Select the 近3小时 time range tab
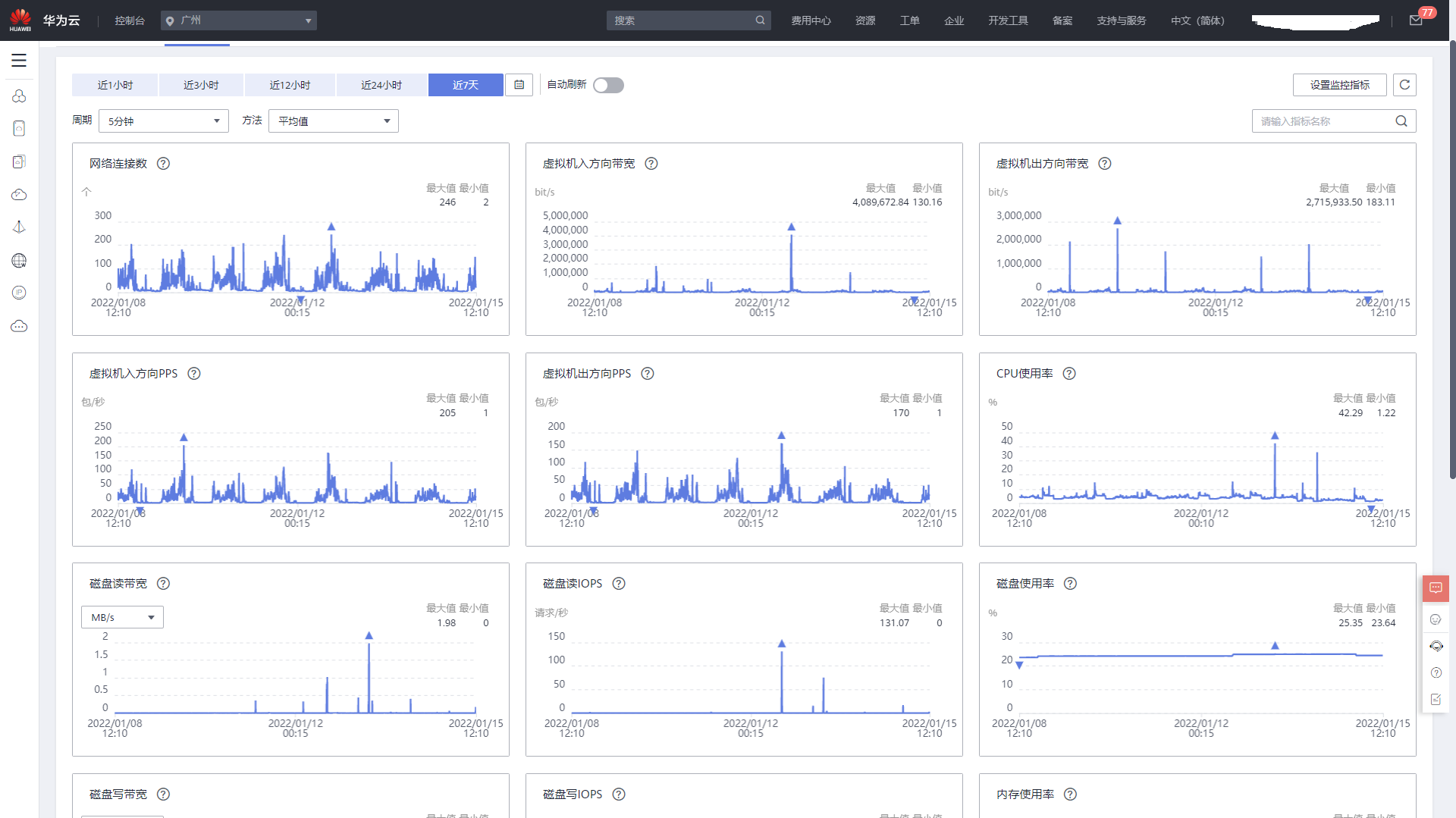 201,85
